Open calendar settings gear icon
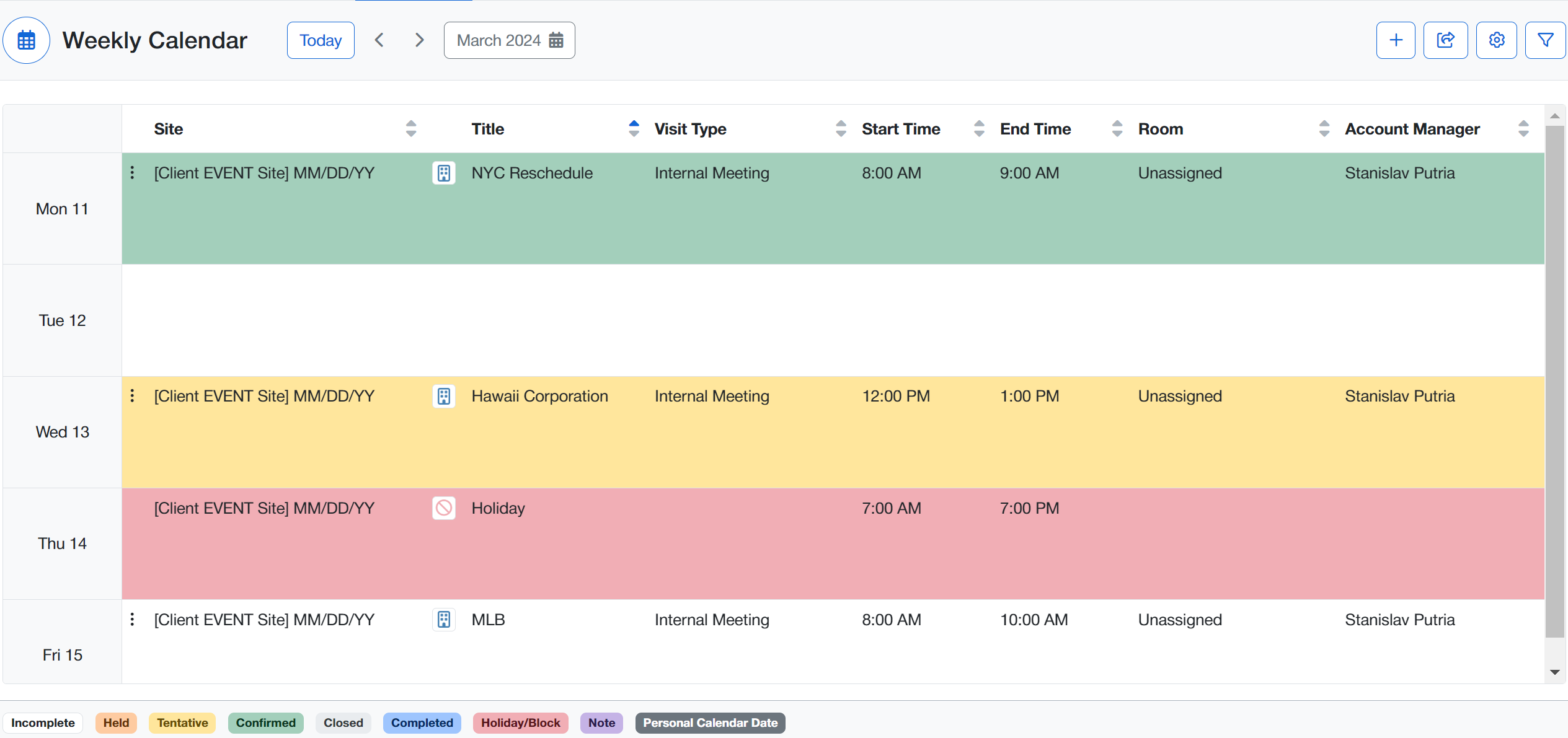 pyautogui.click(x=1496, y=40)
